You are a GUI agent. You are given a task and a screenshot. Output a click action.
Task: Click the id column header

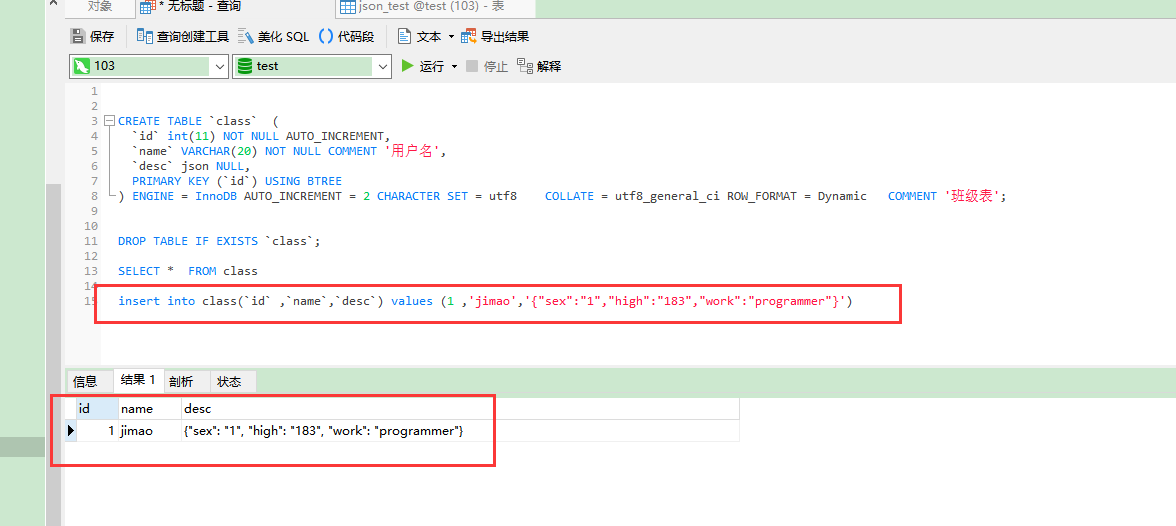click(x=97, y=409)
